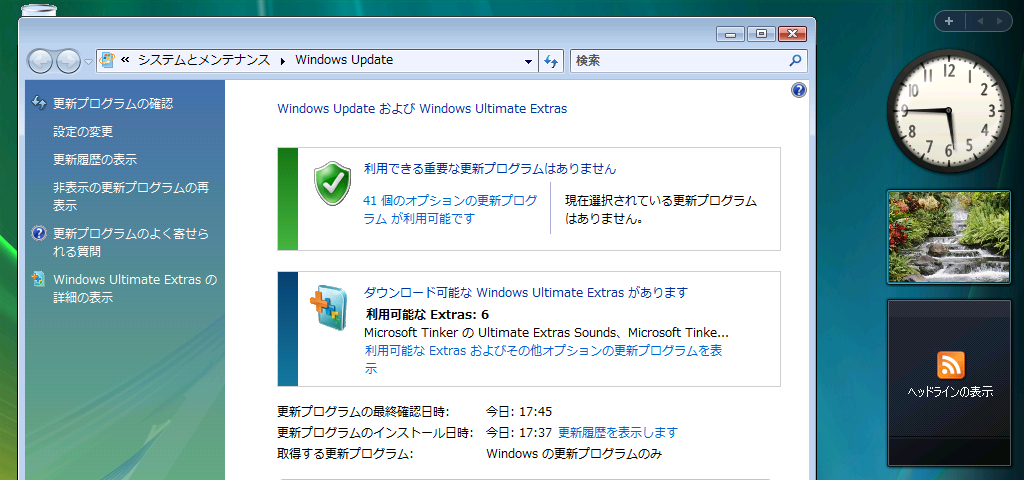Click the sidebar add gadget plus button
This screenshot has width=1024, height=480.
pos(950,21)
